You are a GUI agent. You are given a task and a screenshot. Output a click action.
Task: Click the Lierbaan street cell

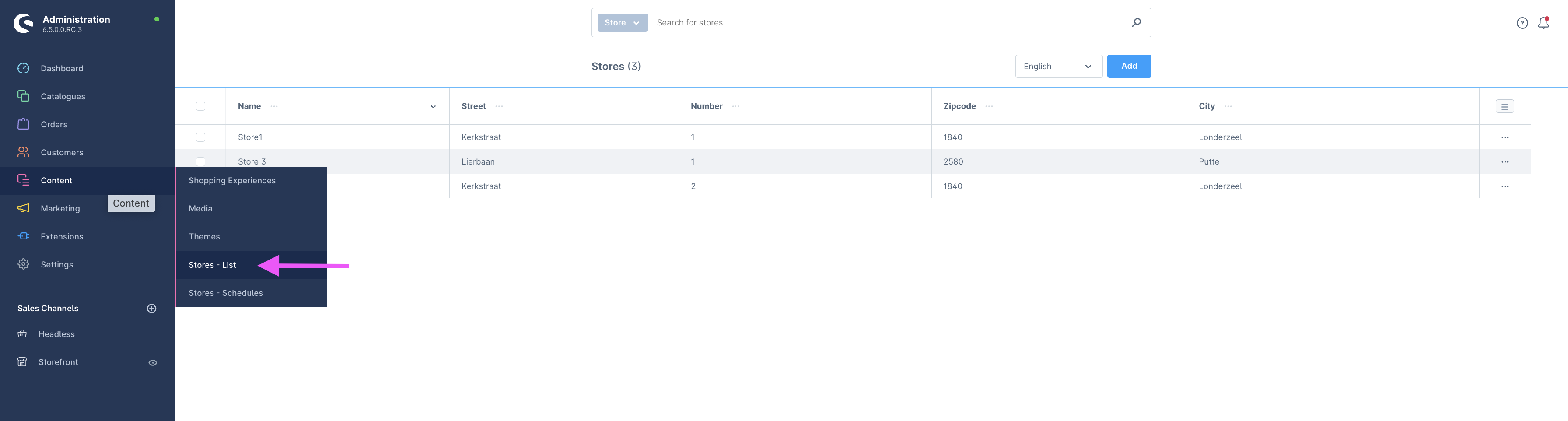point(478,162)
